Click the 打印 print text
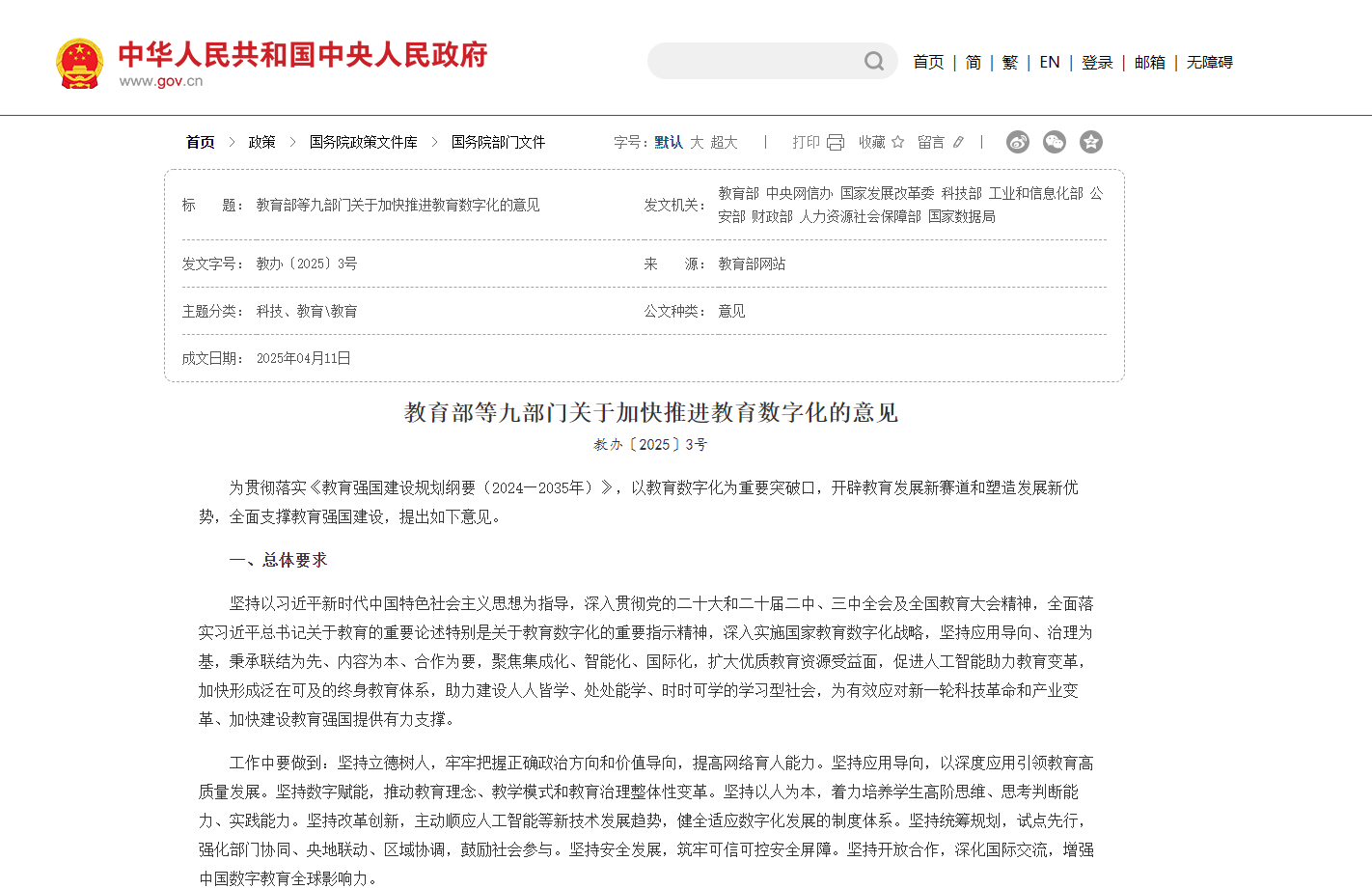1372x889 pixels. click(x=807, y=142)
